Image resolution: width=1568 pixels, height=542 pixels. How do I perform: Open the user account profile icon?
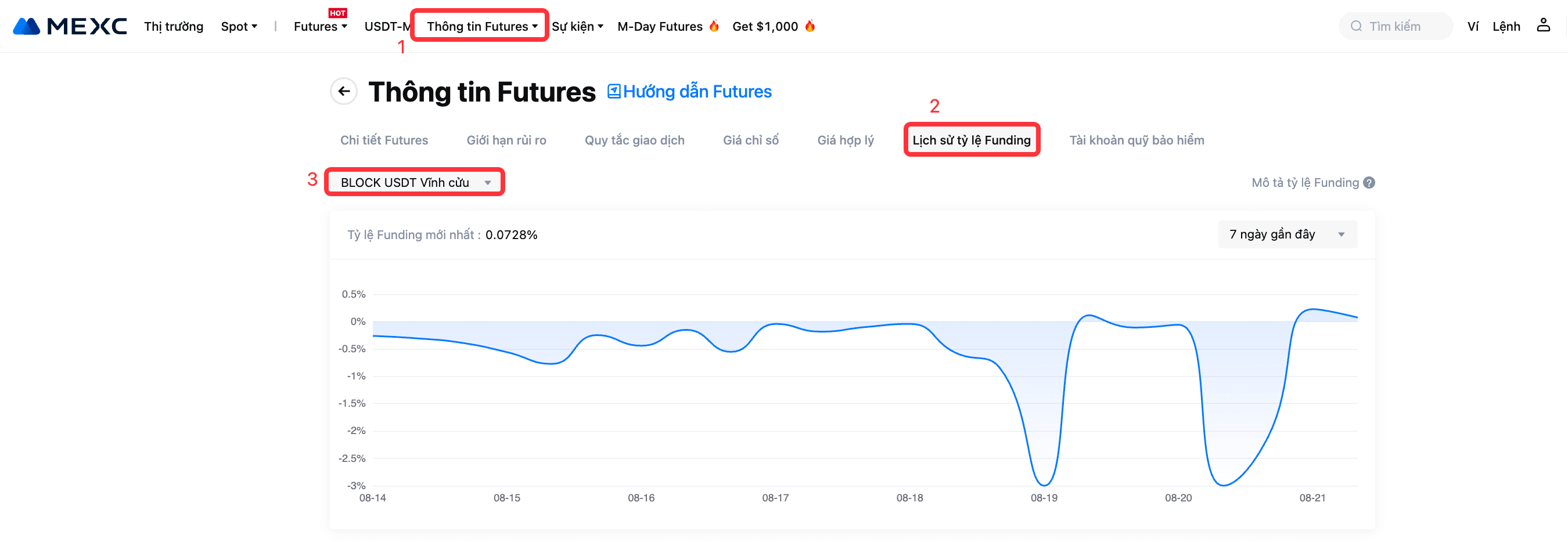click(x=1543, y=26)
